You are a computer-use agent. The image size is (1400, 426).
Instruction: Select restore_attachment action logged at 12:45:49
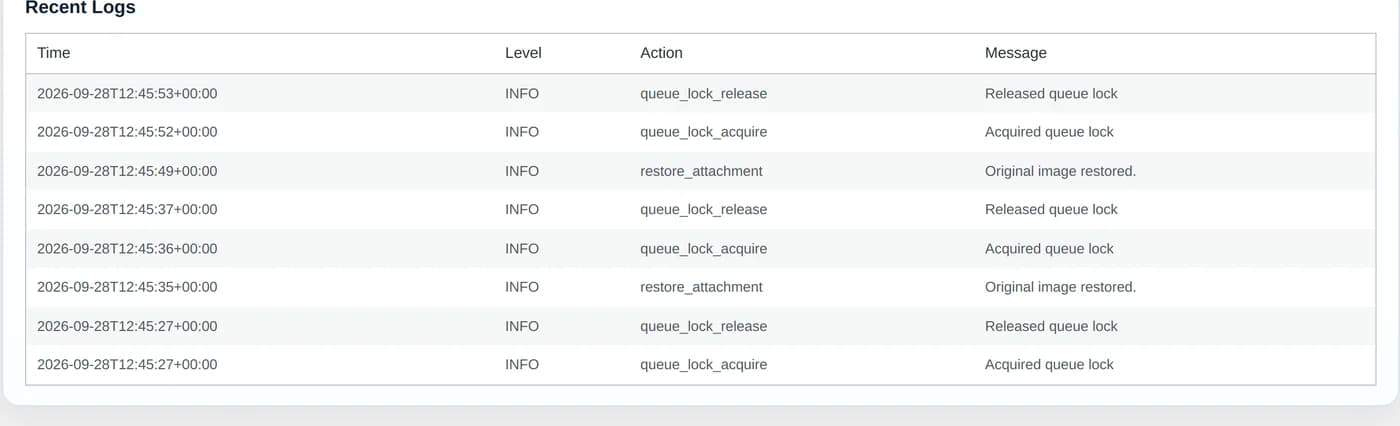[701, 171]
